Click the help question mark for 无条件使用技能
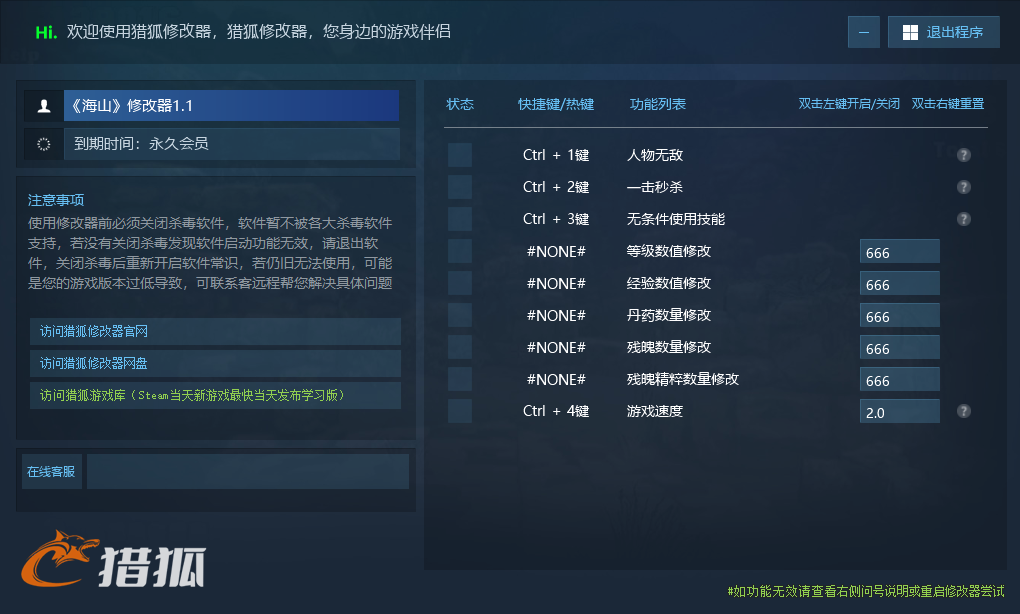 964,219
